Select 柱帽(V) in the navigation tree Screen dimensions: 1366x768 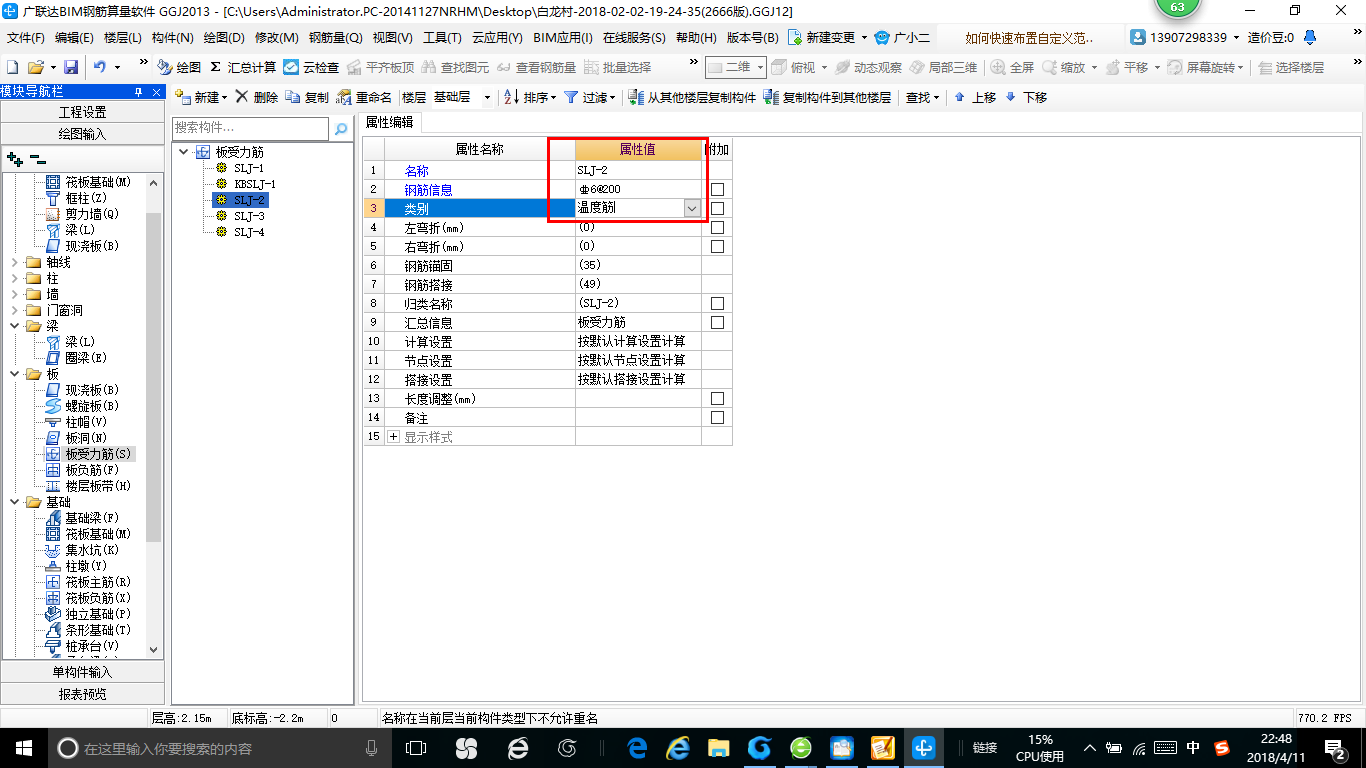77,422
